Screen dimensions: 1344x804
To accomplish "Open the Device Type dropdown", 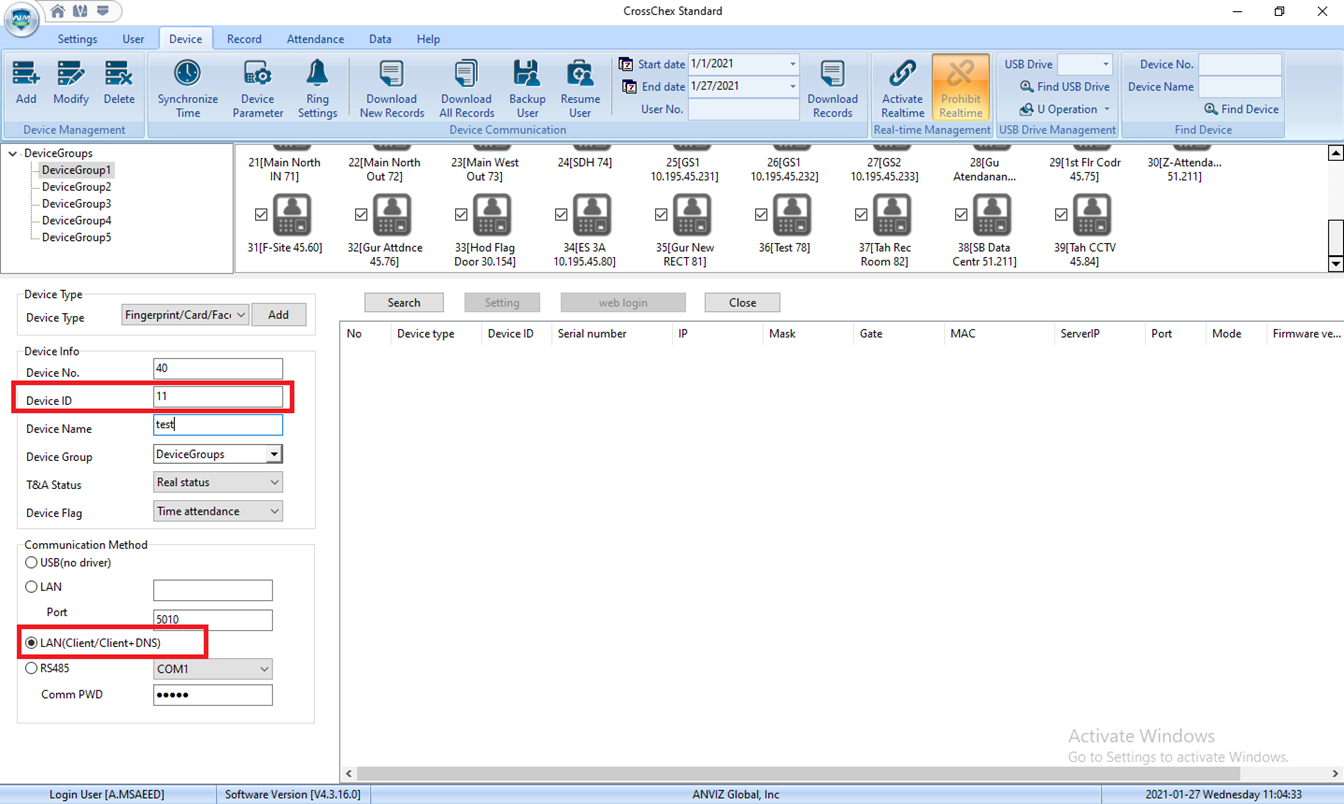I will click(185, 315).
